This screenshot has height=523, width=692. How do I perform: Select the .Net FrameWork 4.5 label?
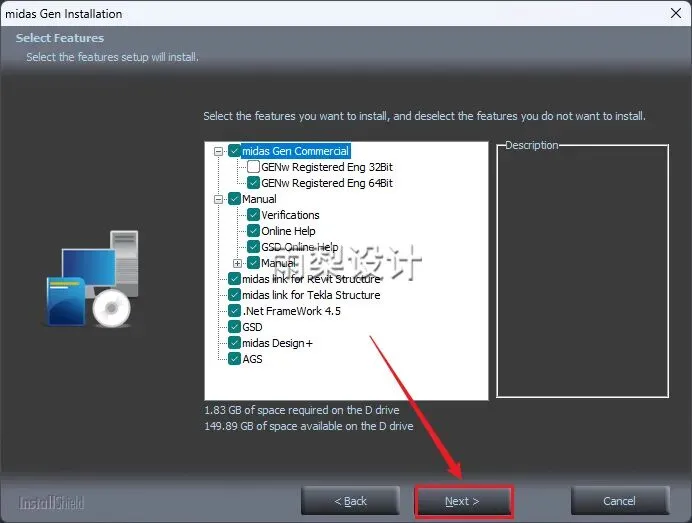(292, 311)
